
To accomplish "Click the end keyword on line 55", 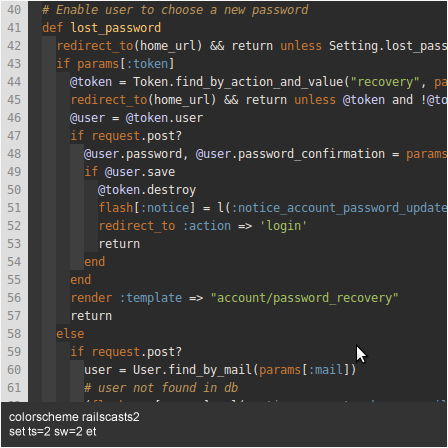I will click(81, 280).
